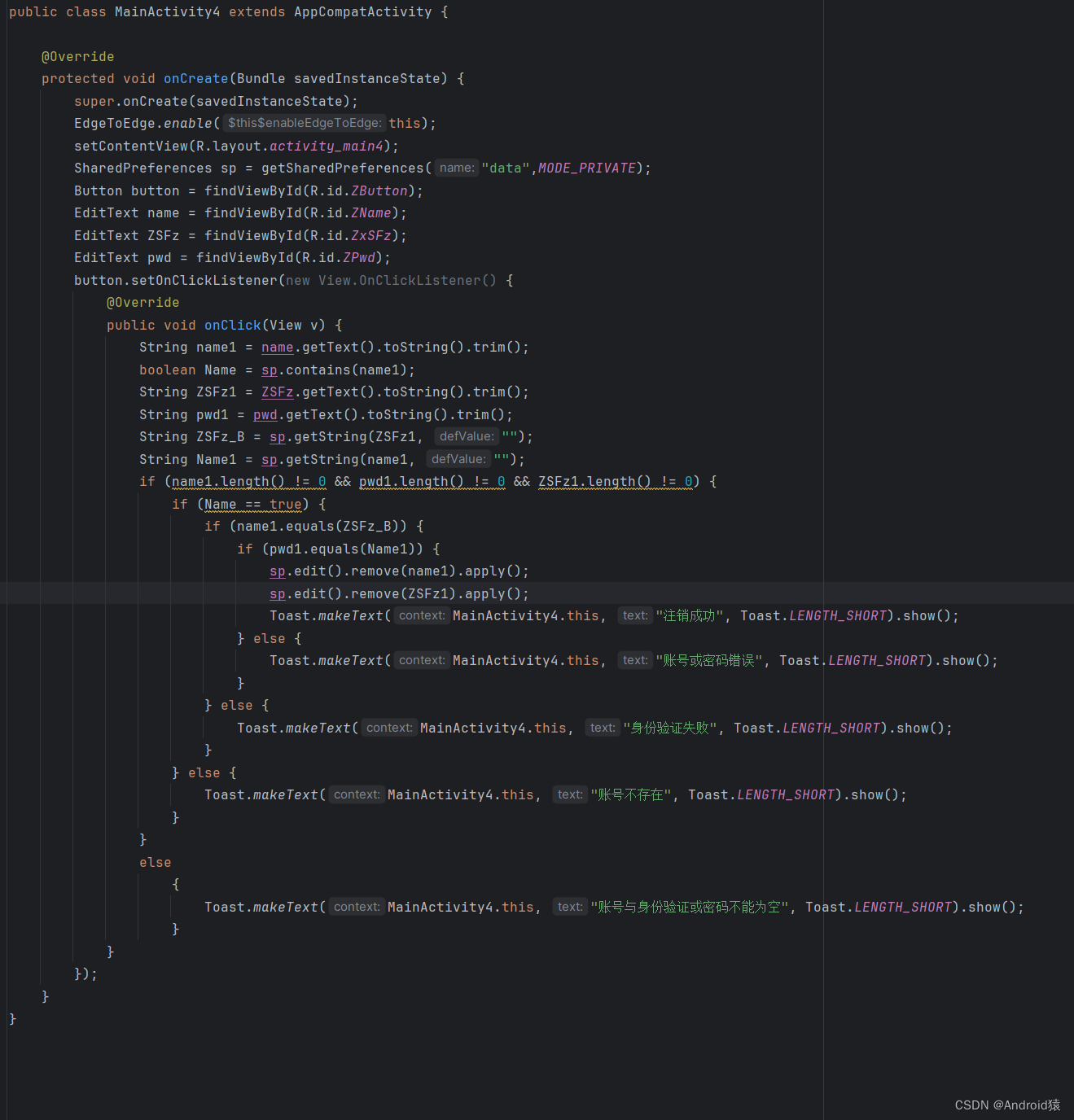Click LENGTH_SHORT on the 注销成功 toast line
The image size is (1074, 1120).
(x=838, y=615)
